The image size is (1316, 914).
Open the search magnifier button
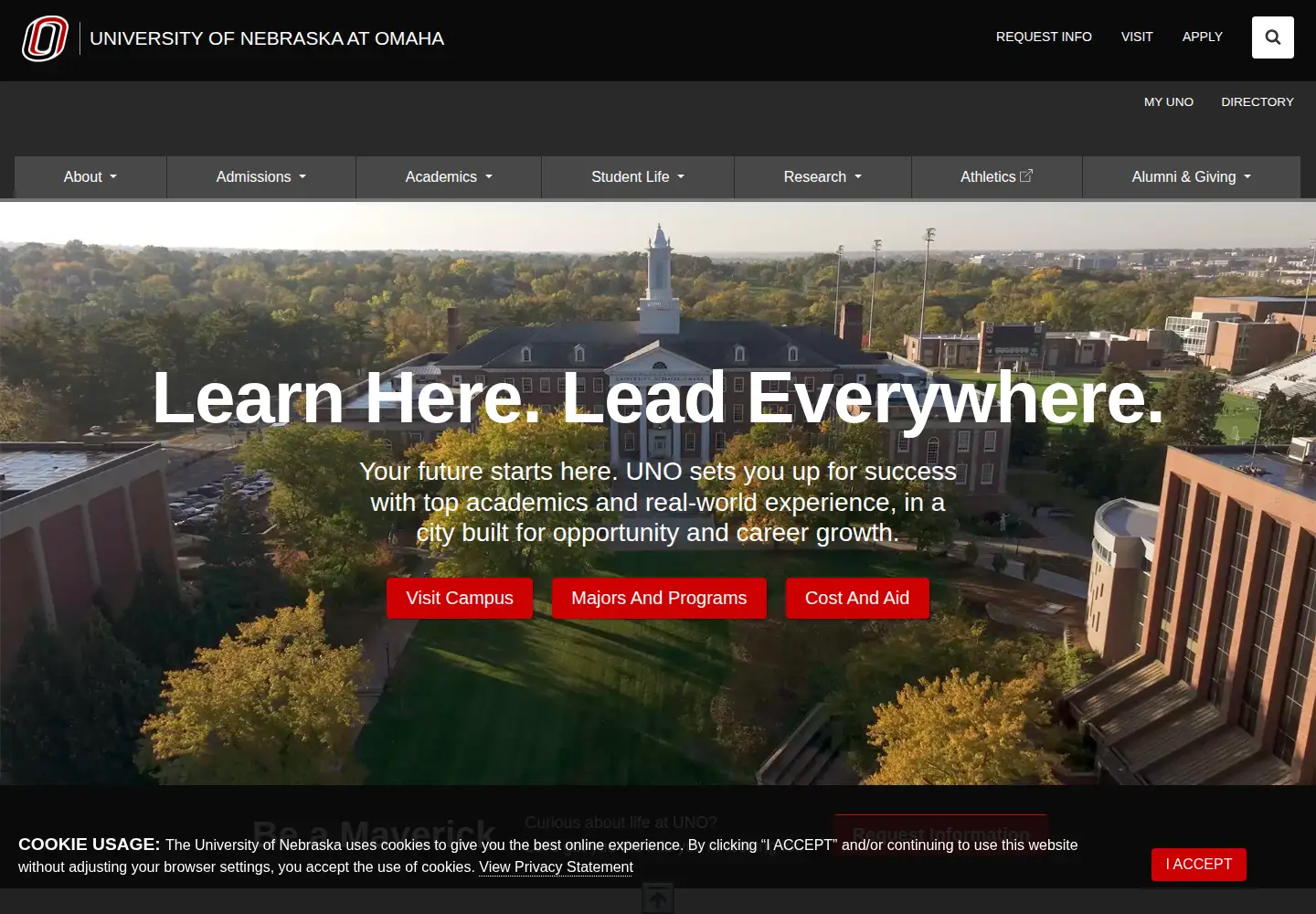coord(1273,37)
